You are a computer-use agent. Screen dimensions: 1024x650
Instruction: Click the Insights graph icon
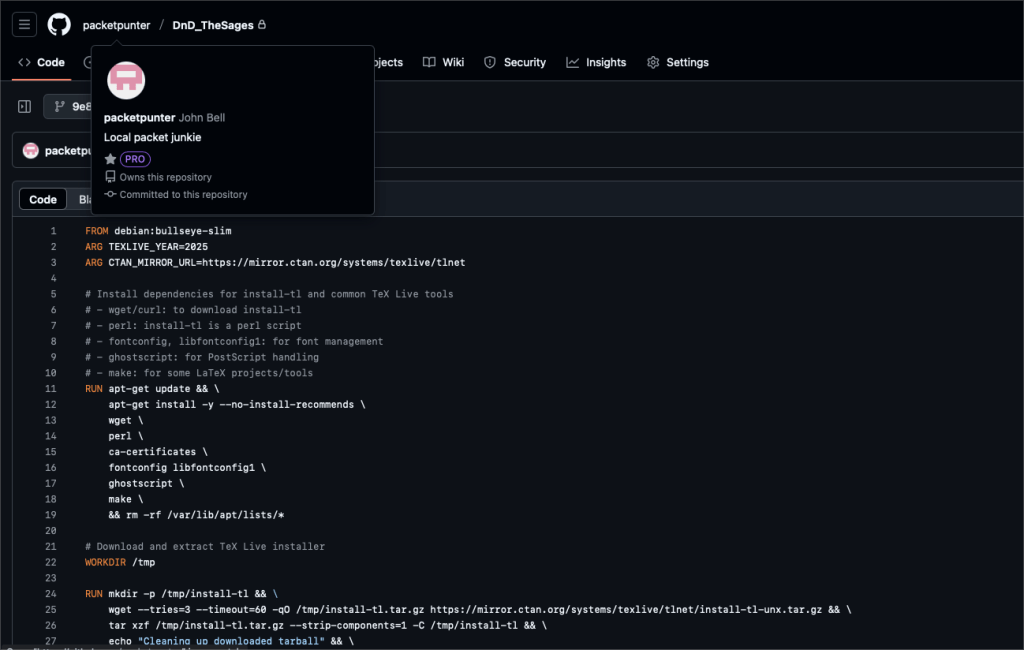coord(573,62)
